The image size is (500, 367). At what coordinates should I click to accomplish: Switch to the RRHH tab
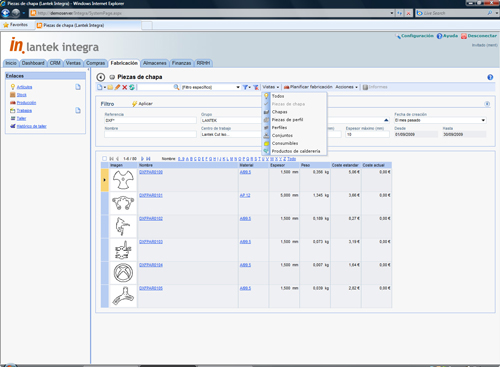pos(203,63)
